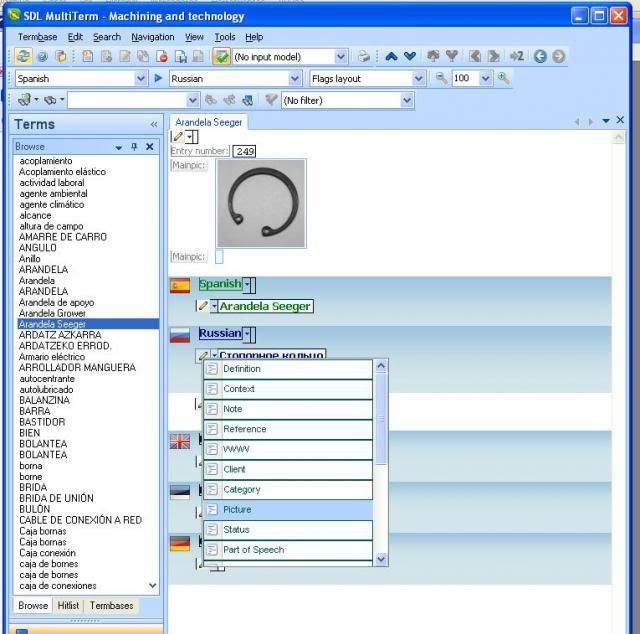Open the View menu
The height and width of the screenshot is (634, 640).
coord(194,37)
